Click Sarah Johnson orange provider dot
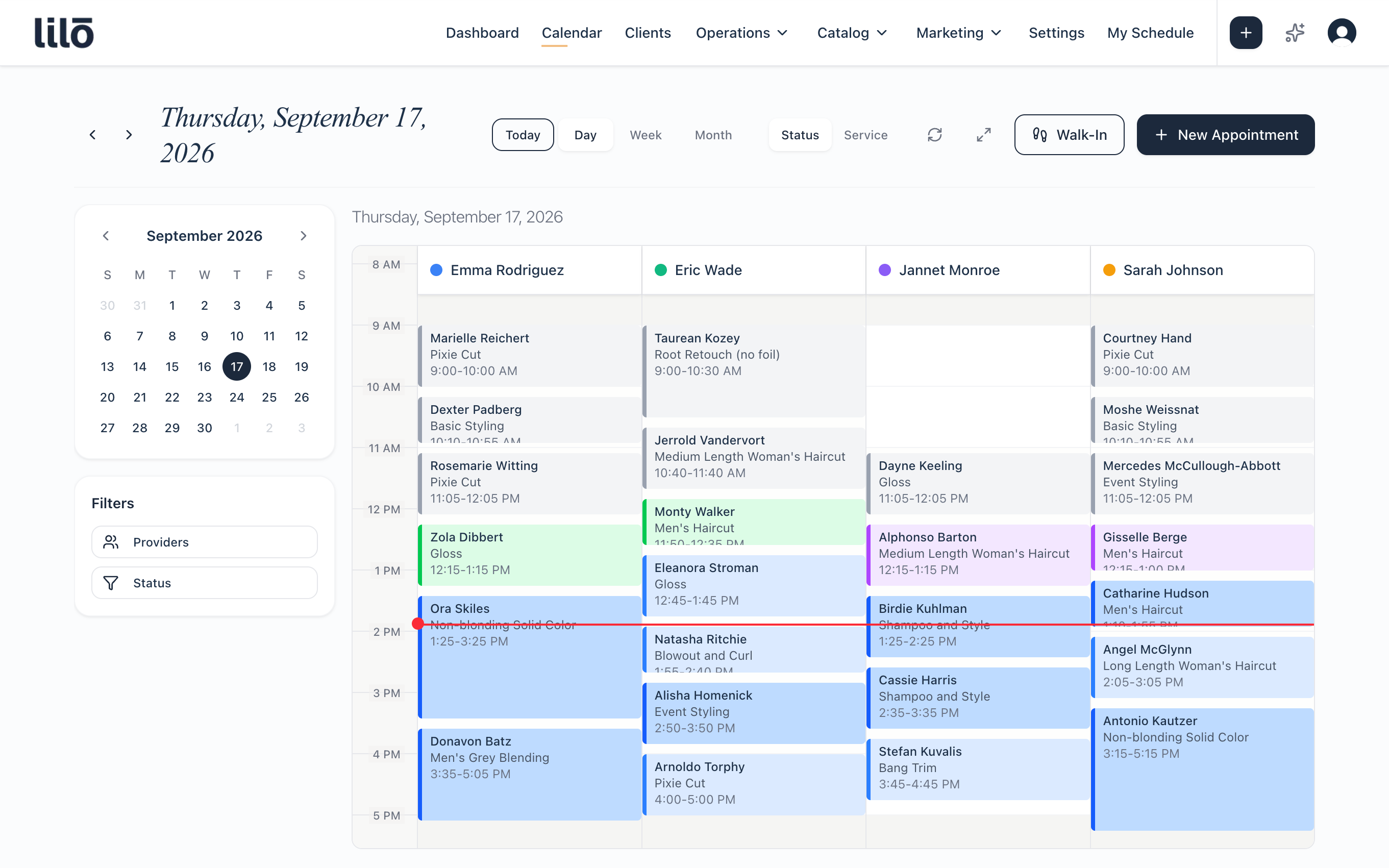The image size is (1389, 868). (1109, 270)
